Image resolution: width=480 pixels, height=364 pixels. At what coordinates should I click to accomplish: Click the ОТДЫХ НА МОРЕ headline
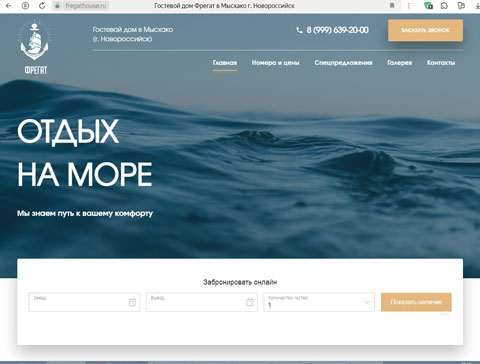point(85,153)
